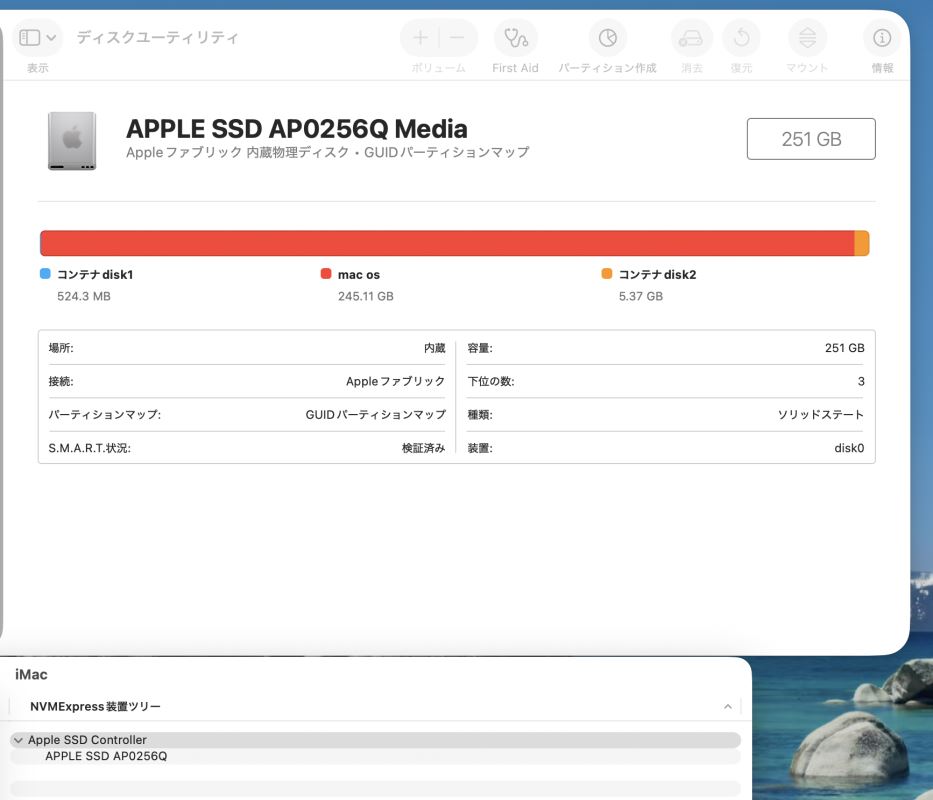933x800 pixels.
Task: Click the blue コンテナ disk1 legend entry
Action: tap(94, 274)
